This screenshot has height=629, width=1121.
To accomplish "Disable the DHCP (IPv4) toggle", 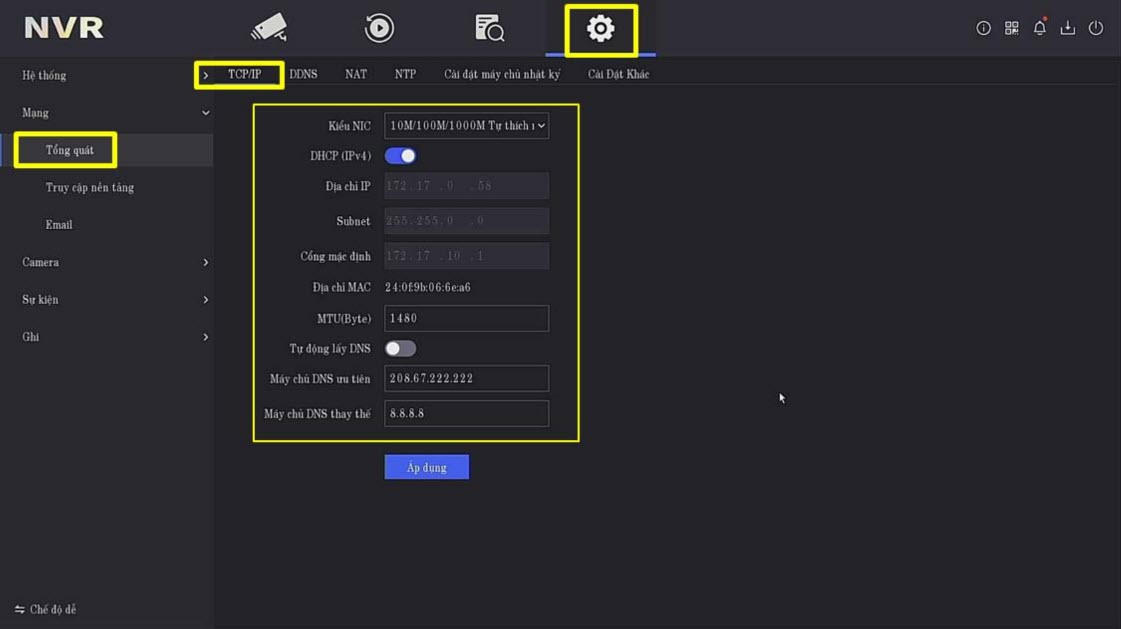I will click(400, 156).
